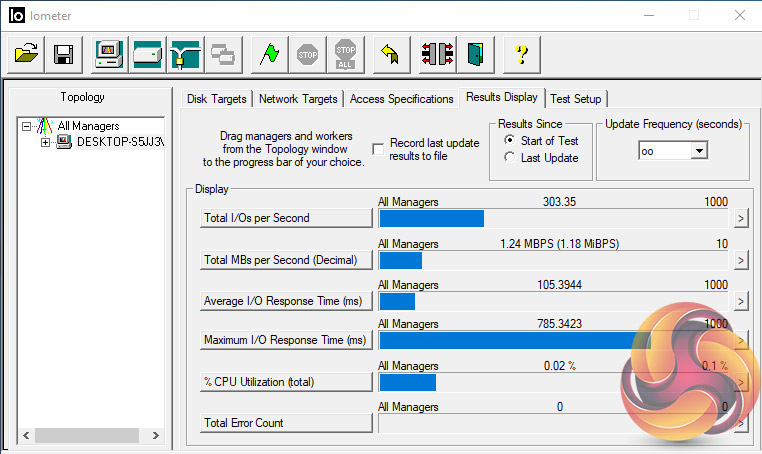Open the Access Specifications tab
The image size is (762, 454).
(x=401, y=99)
